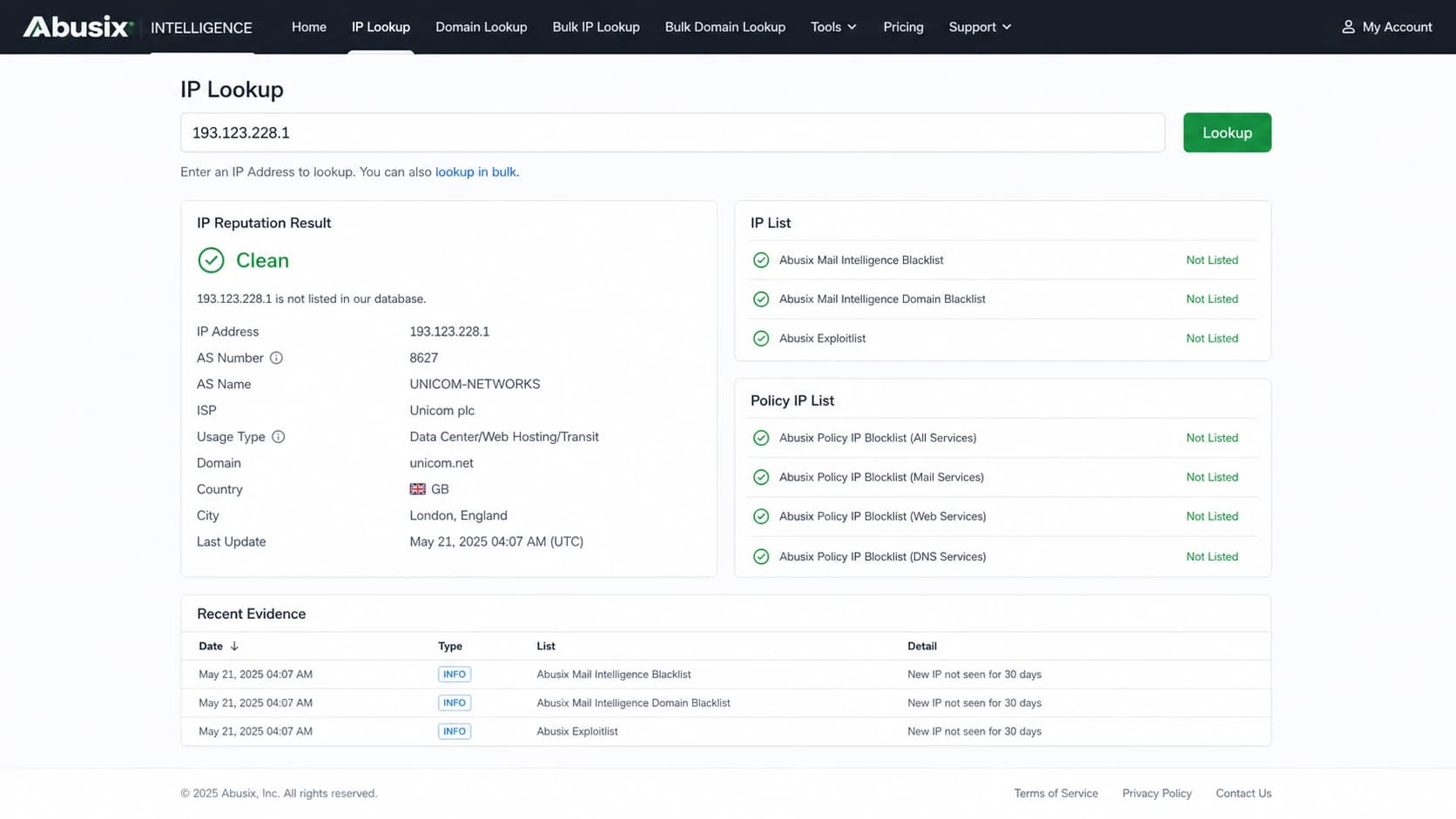This screenshot has height=819, width=1456.
Task: Expand the Support dropdown menu
Action: (980, 27)
